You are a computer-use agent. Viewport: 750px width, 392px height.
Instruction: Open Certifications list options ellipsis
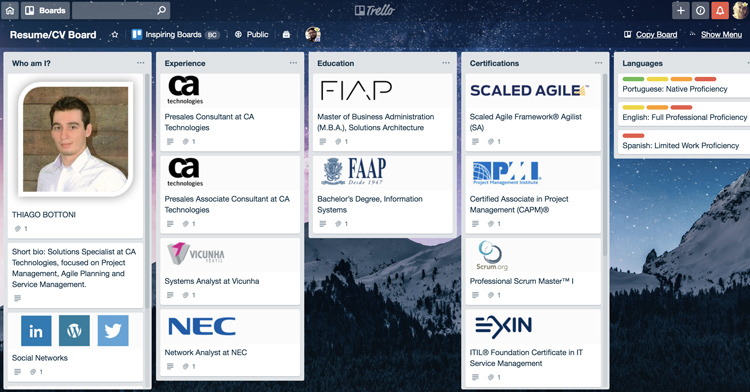[x=598, y=63]
